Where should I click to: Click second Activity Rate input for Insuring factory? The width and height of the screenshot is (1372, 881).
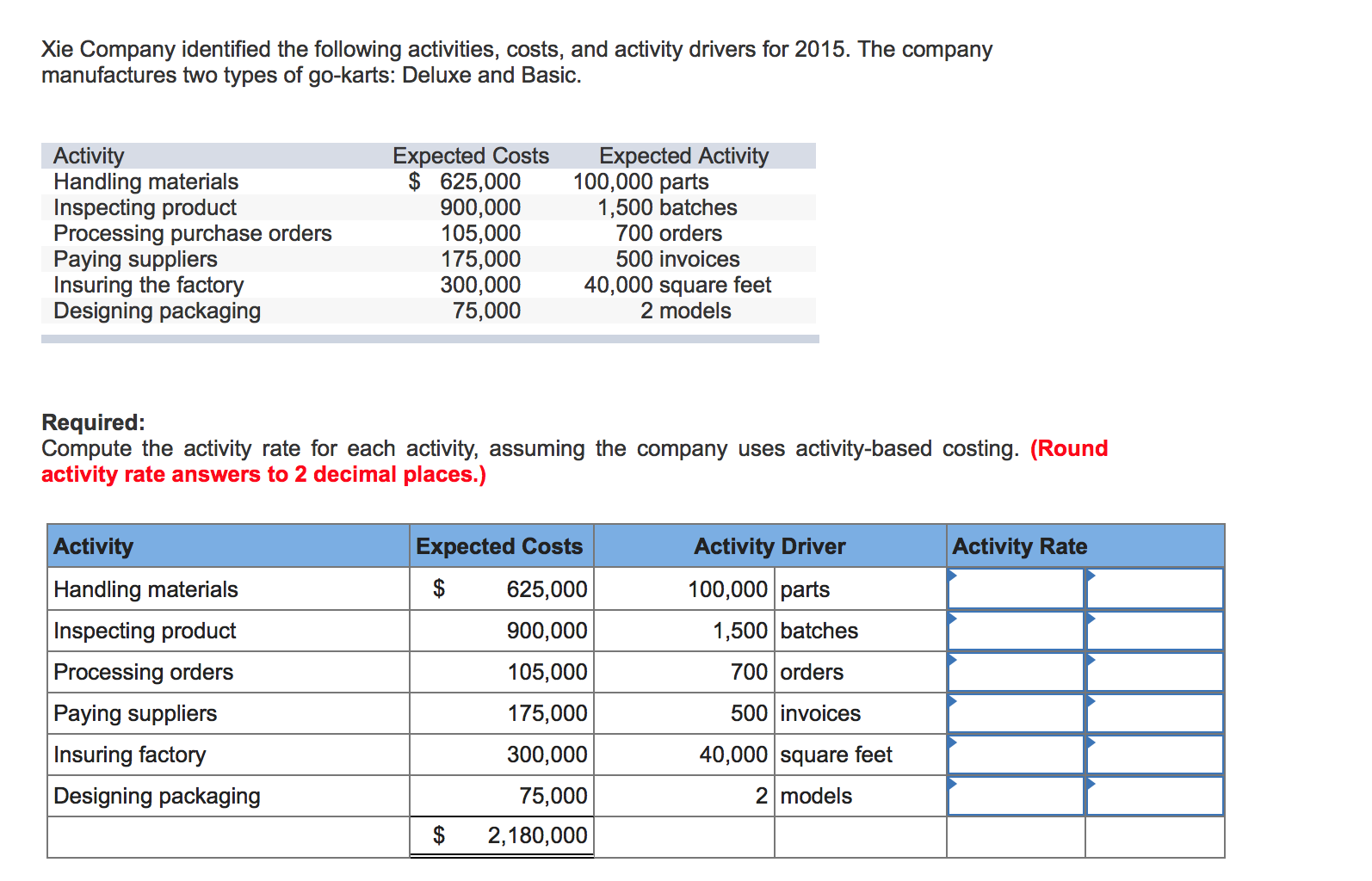pos(1155,755)
